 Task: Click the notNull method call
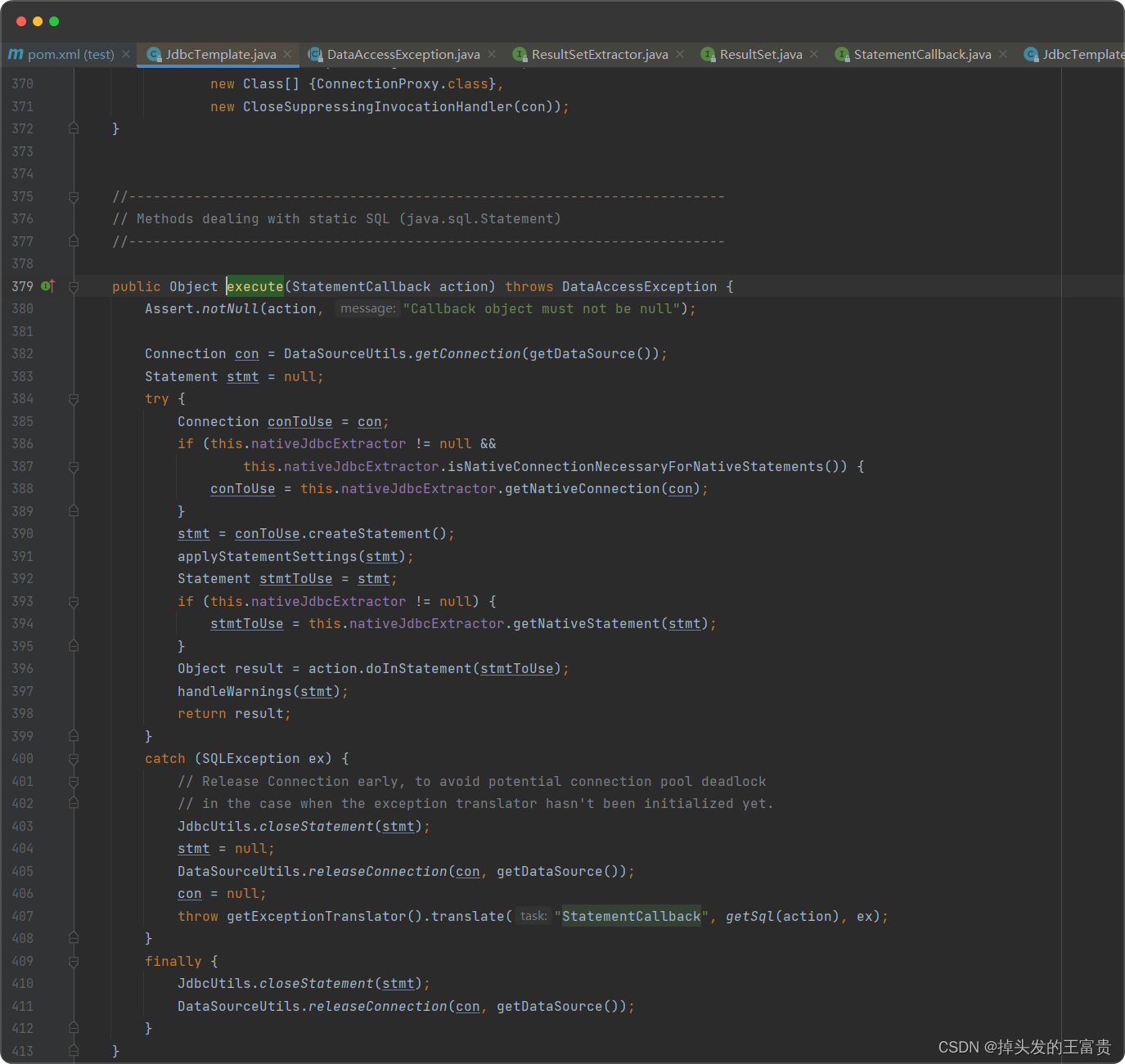[x=231, y=308]
